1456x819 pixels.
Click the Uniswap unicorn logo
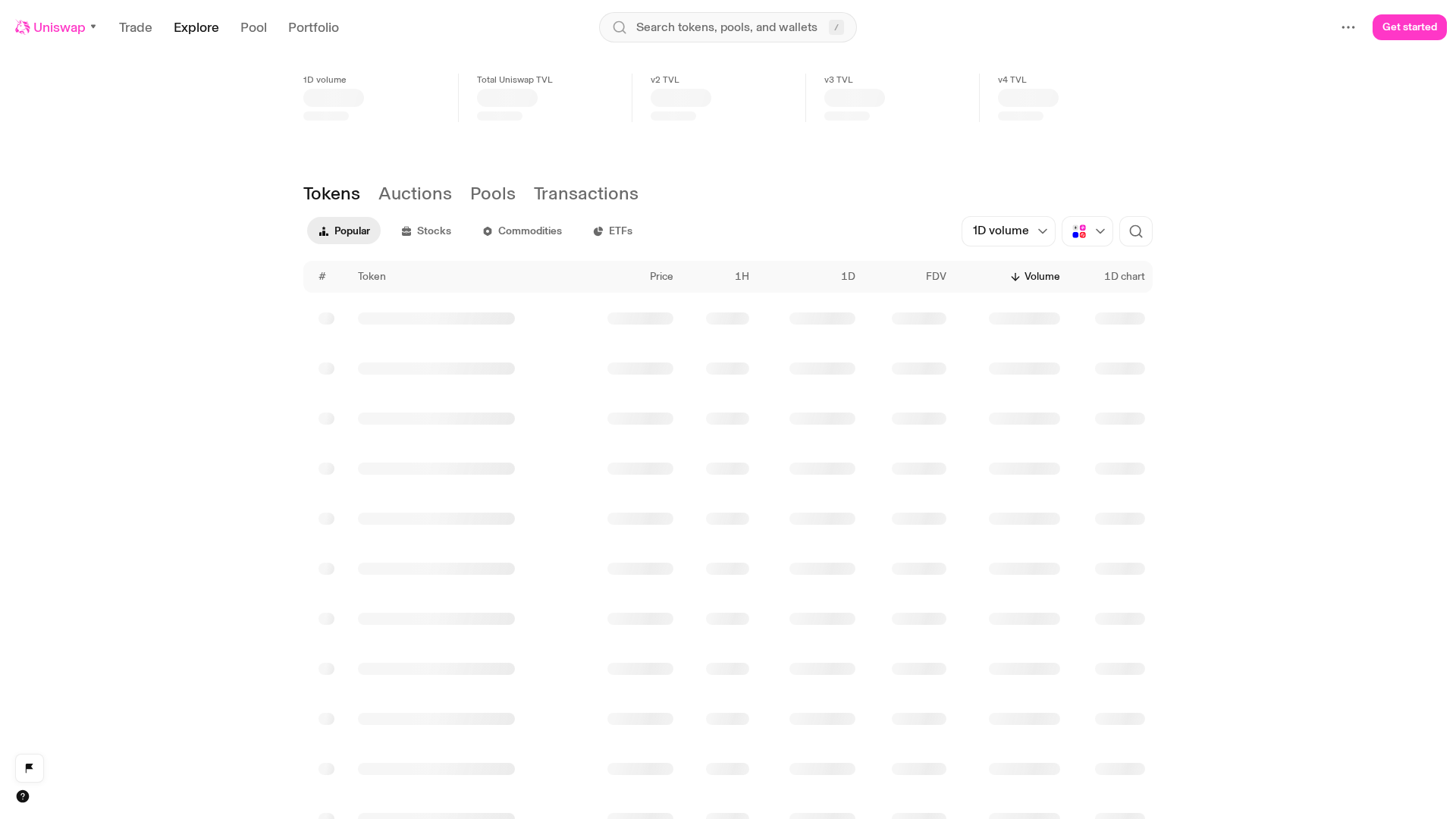pyautogui.click(x=23, y=27)
